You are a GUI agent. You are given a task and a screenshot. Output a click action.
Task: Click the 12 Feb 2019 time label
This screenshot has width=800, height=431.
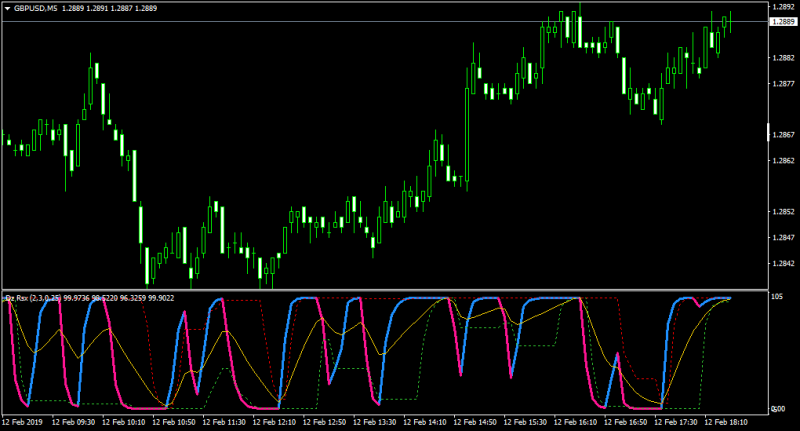click(22, 422)
